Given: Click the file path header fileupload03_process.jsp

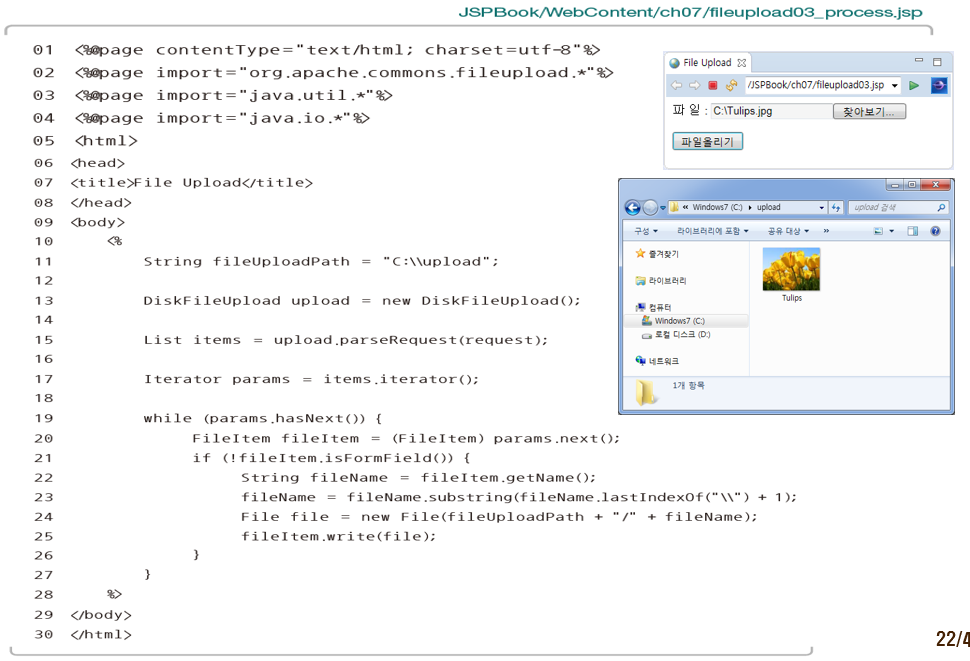Looking at the screenshot, I should pos(690,12).
